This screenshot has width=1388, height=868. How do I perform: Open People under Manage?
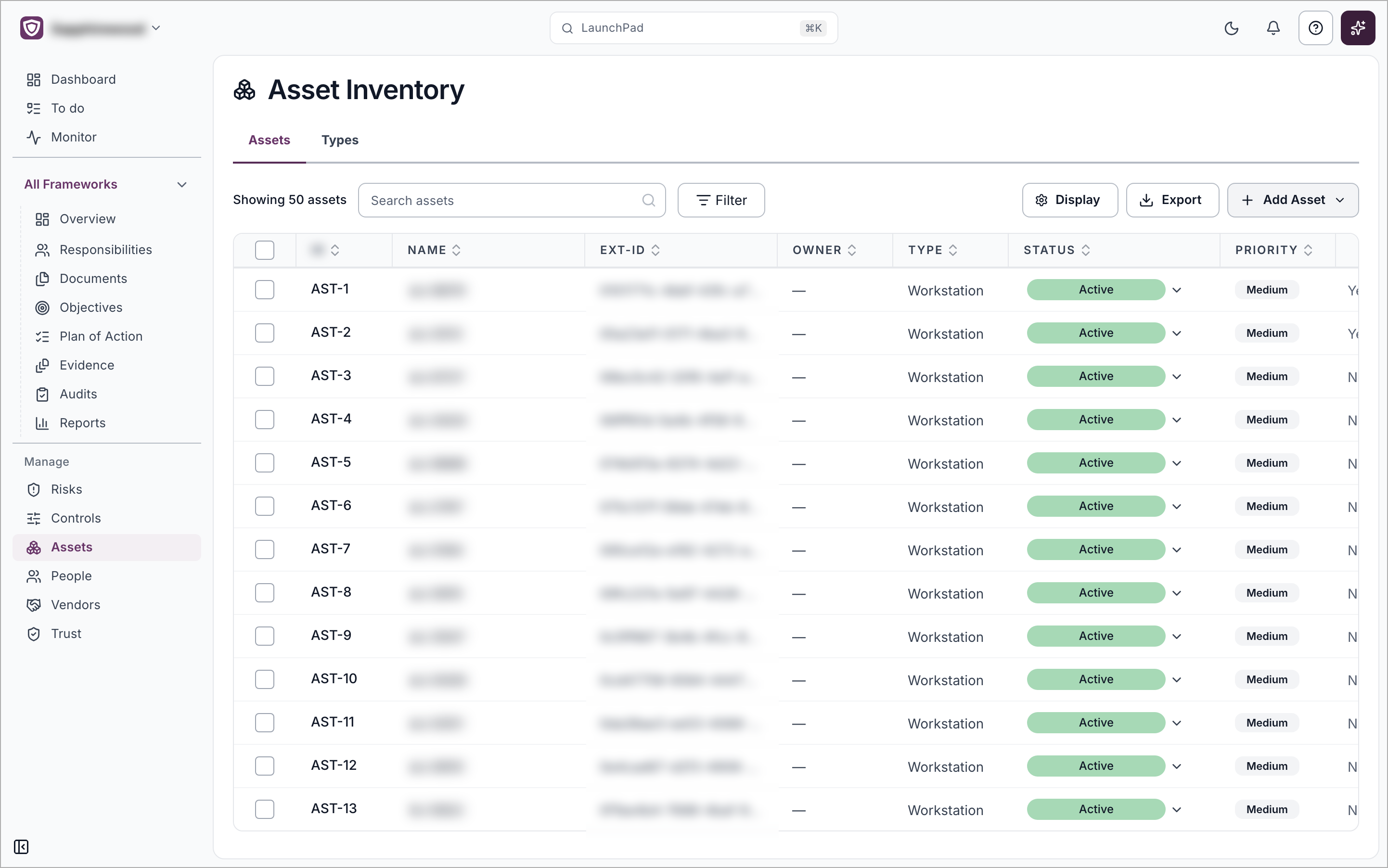coord(107,576)
